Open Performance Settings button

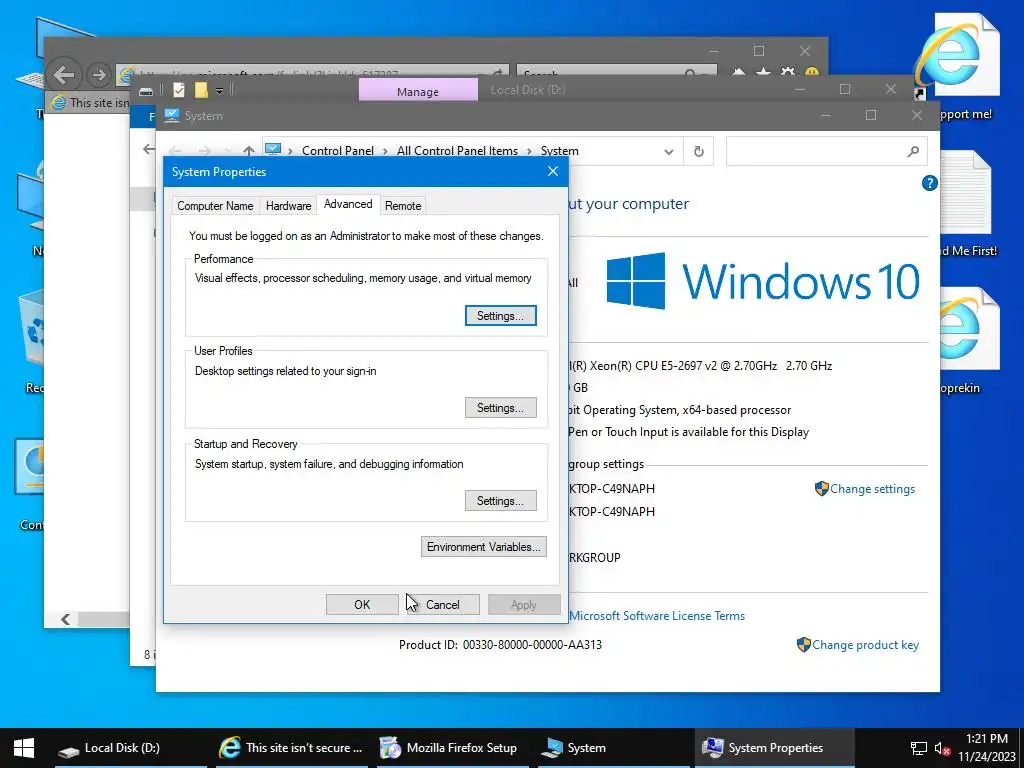500,315
